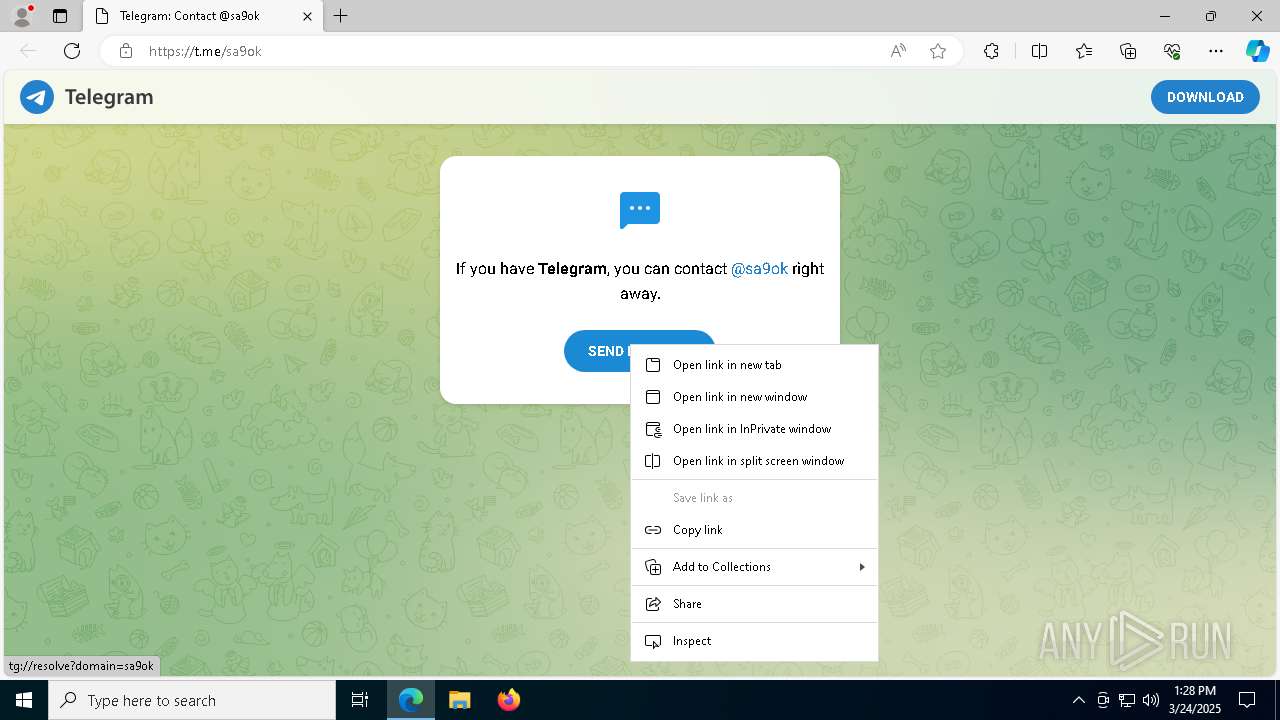Select Inspect from context menu
1280x720 pixels.
coord(754,641)
